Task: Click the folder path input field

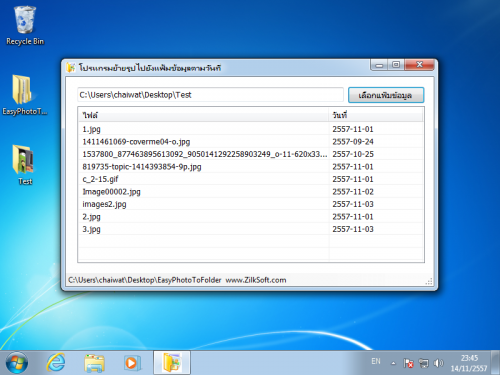Action: (210, 95)
